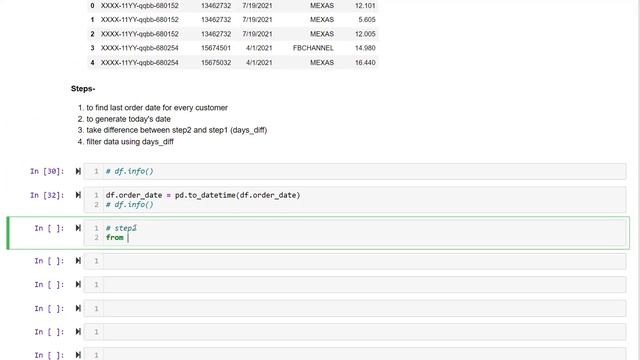Click the value 14.980 in row 3
The image size is (640, 360).
click(x=365, y=48)
